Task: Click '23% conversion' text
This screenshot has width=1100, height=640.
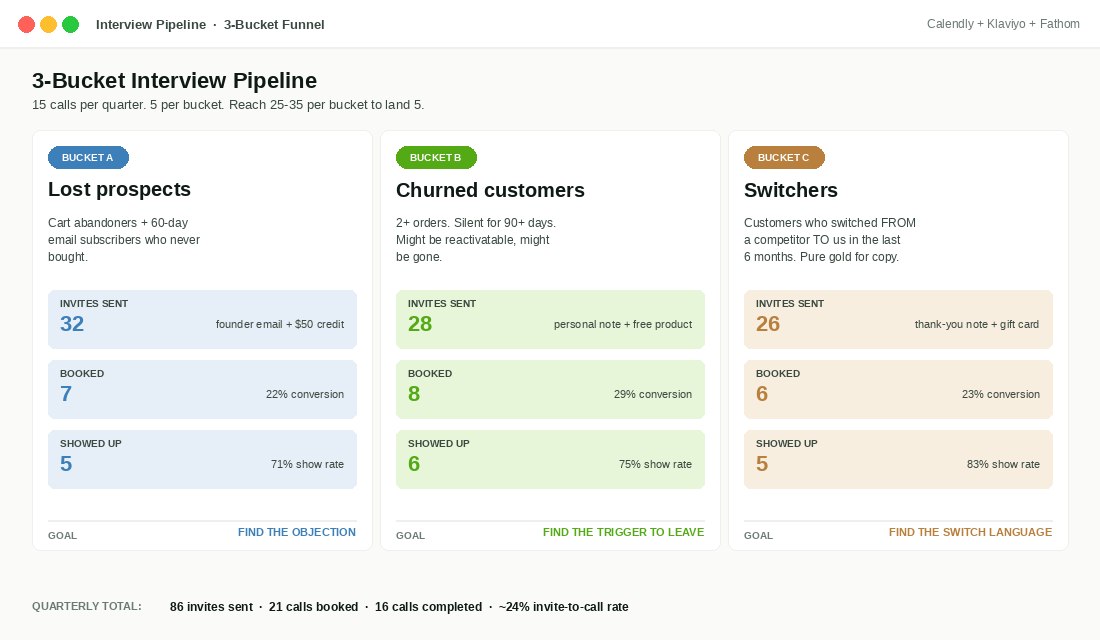Action: click(1000, 394)
